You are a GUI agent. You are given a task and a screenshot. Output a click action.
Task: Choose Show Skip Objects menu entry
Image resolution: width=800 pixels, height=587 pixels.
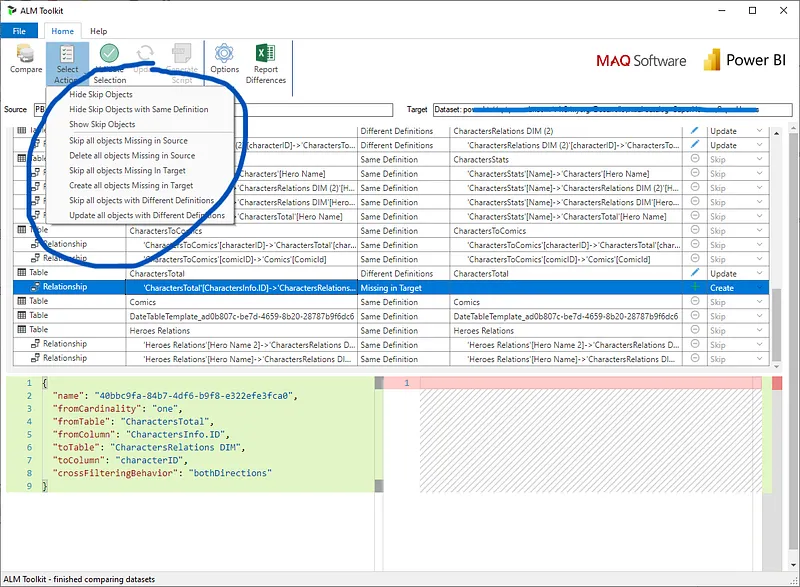102,124
